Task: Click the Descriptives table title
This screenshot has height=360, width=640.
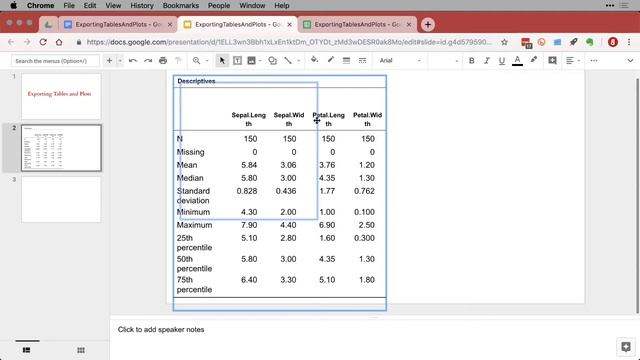Action: click(x=196, y=81)
